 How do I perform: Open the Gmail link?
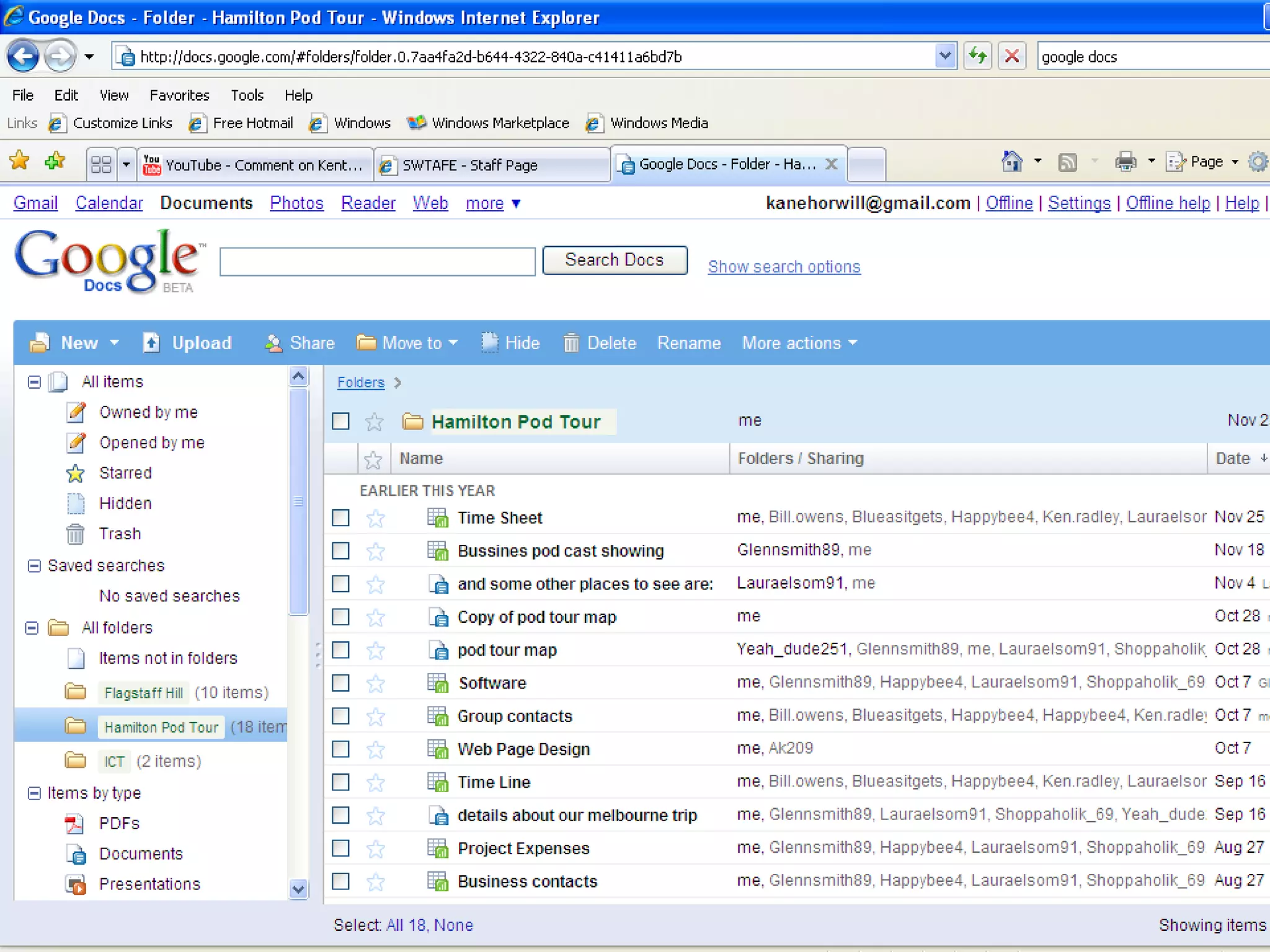point(35,203)
